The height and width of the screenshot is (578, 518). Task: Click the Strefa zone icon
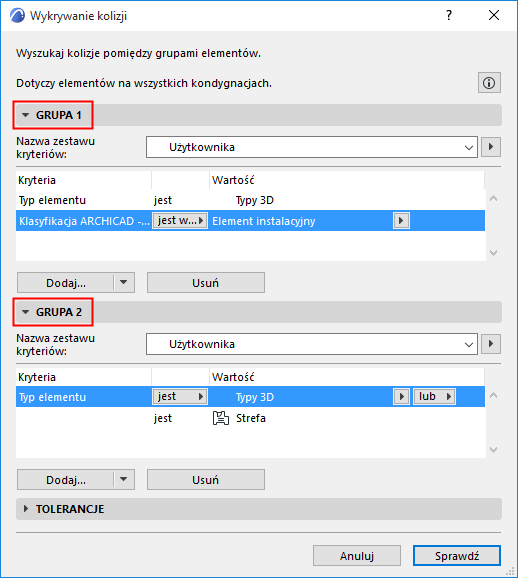[x=220, y=418]
